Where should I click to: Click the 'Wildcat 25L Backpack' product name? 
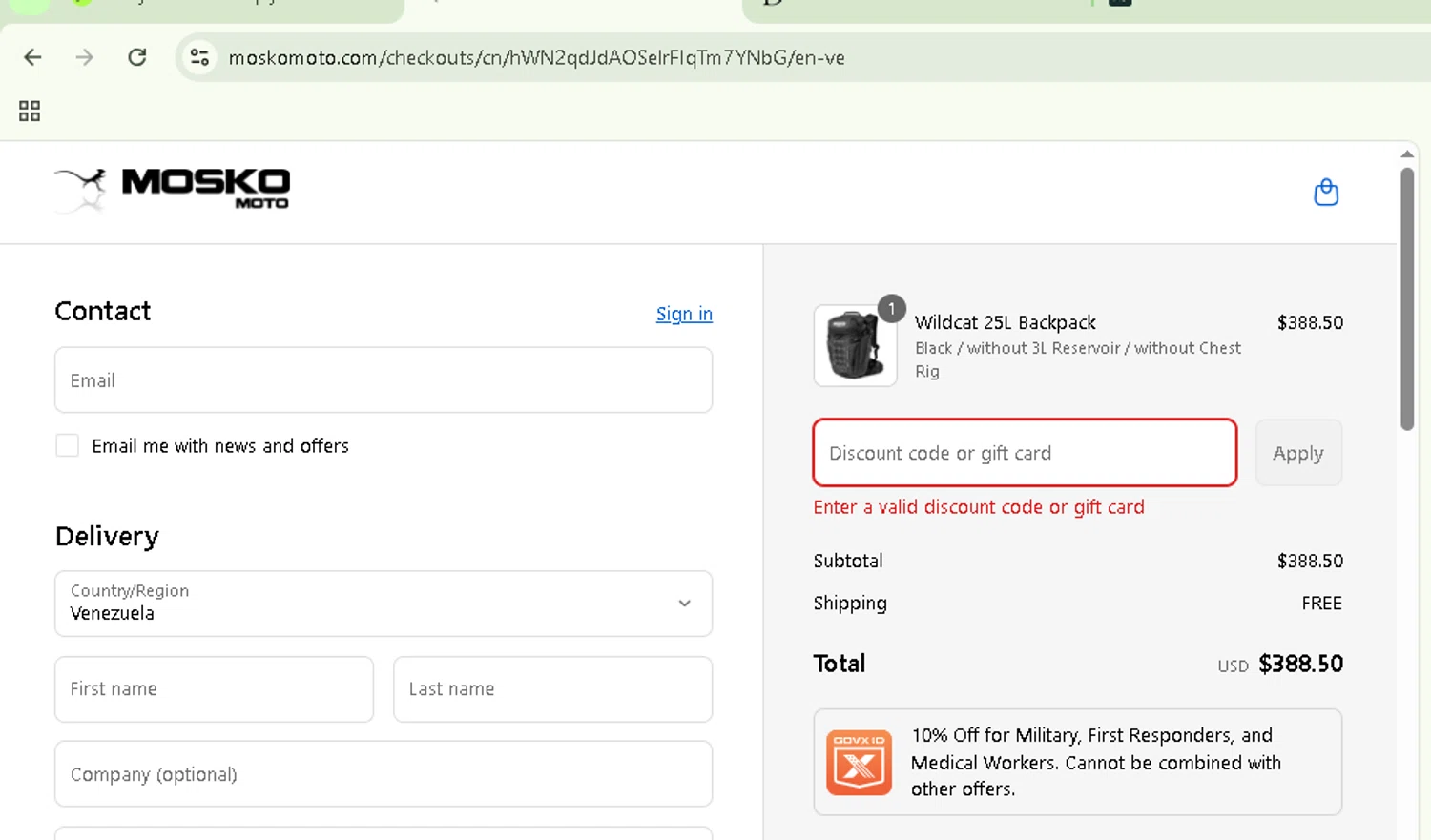[1005, 322]
